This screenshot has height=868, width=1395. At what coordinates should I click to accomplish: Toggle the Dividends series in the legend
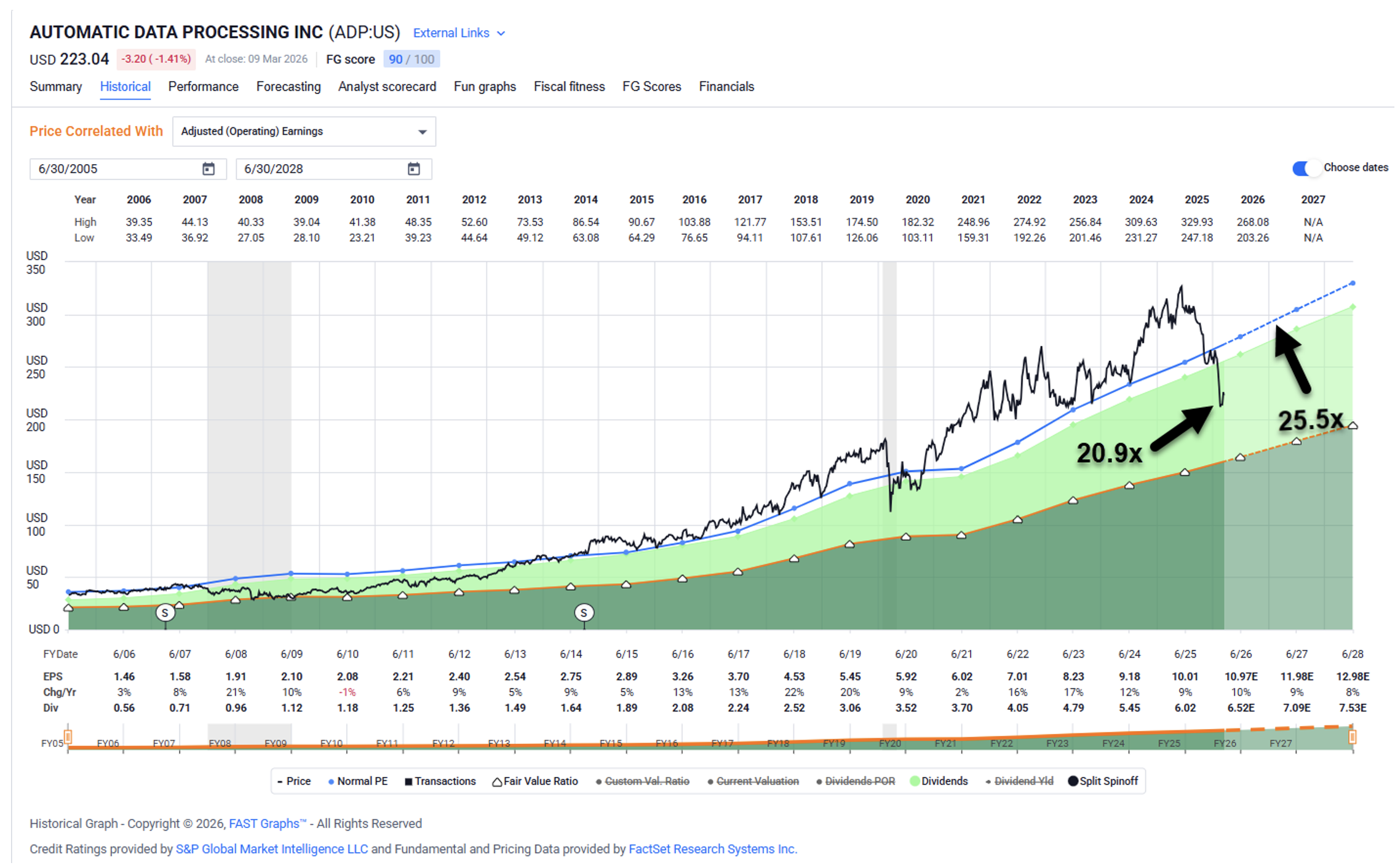point(944,781)
